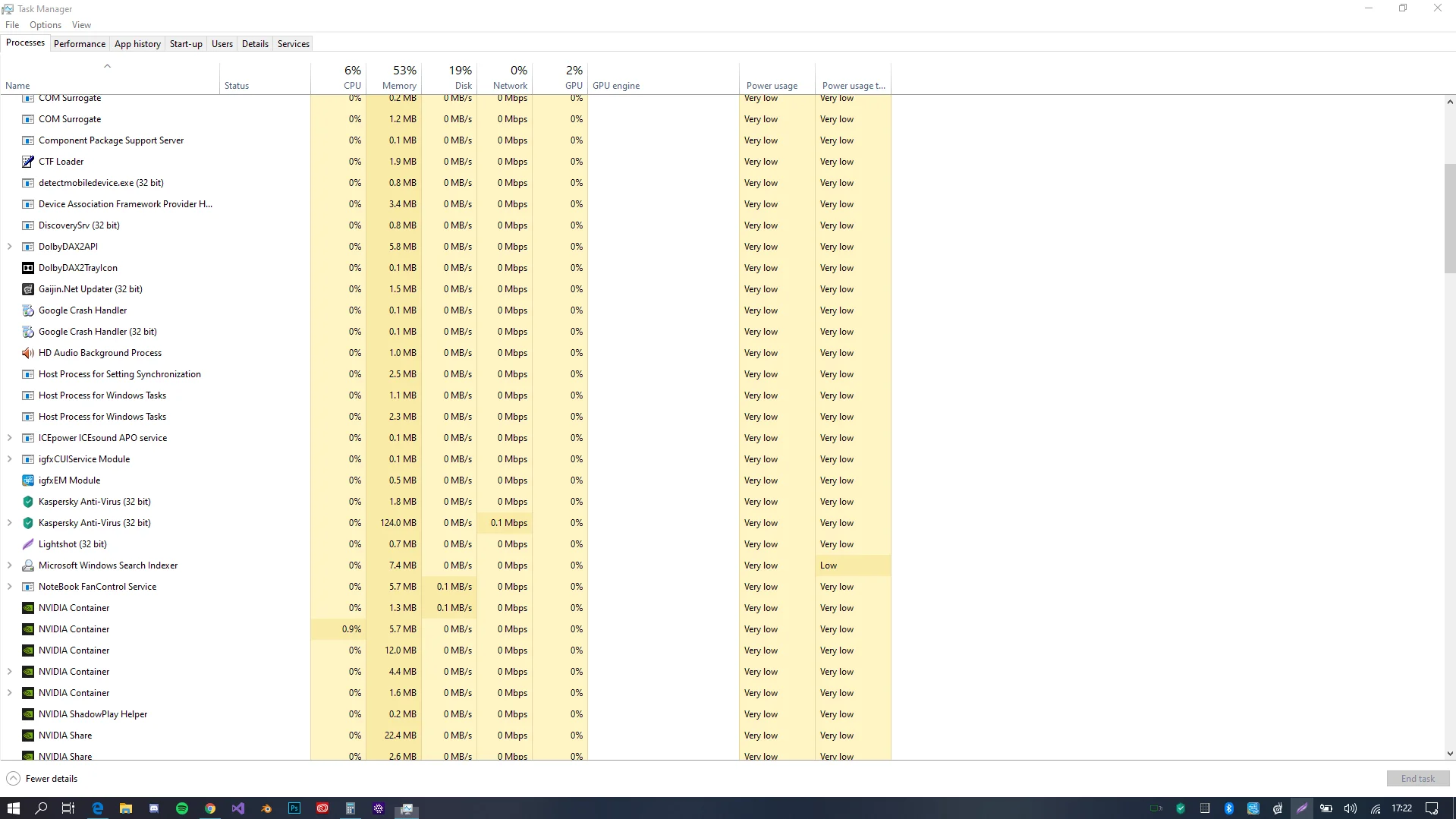Image resolution: width=1456 pixels, height=819 pixels.
Task: Open Visual Studio from the taskbar
Action: pyautogui.click(x=238, y=808)
